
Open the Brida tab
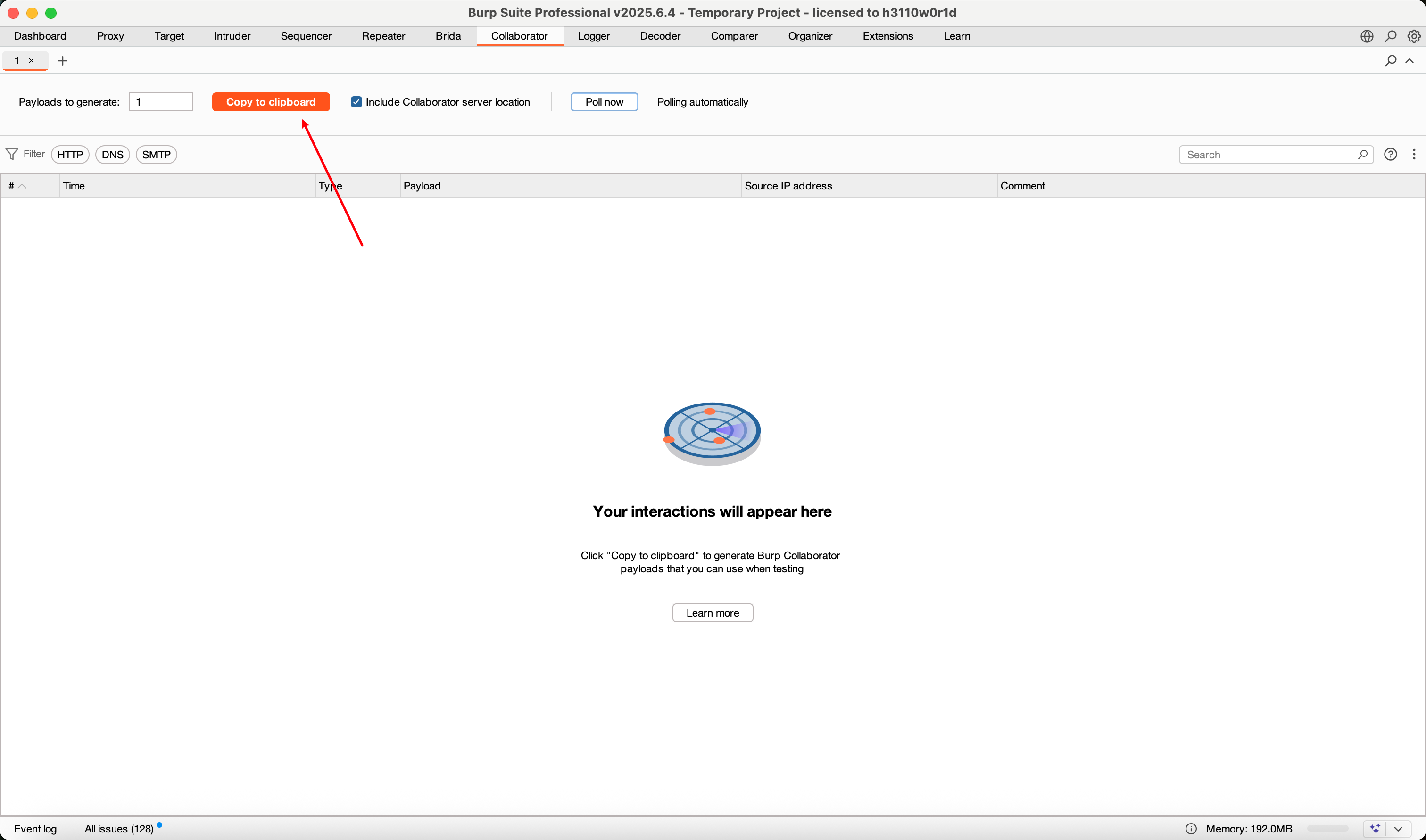(x=448, y=36)
